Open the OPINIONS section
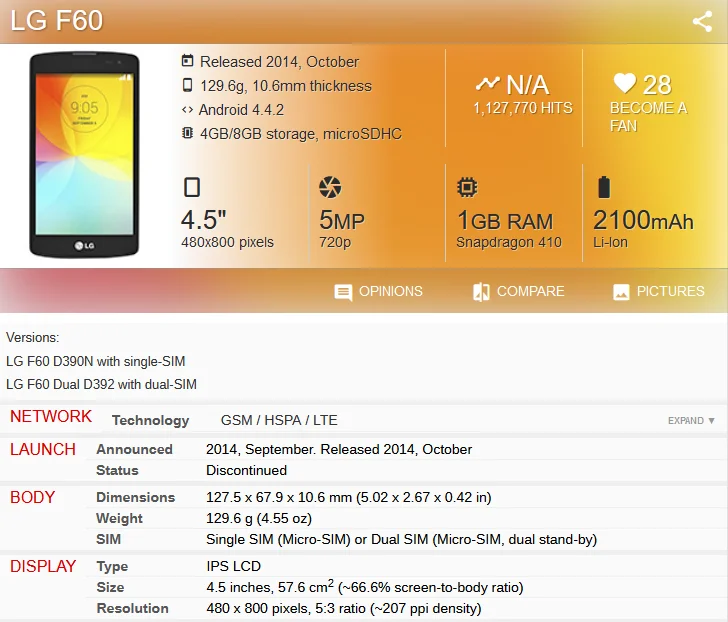The image size is (728, 622). [x=378, y=292]
